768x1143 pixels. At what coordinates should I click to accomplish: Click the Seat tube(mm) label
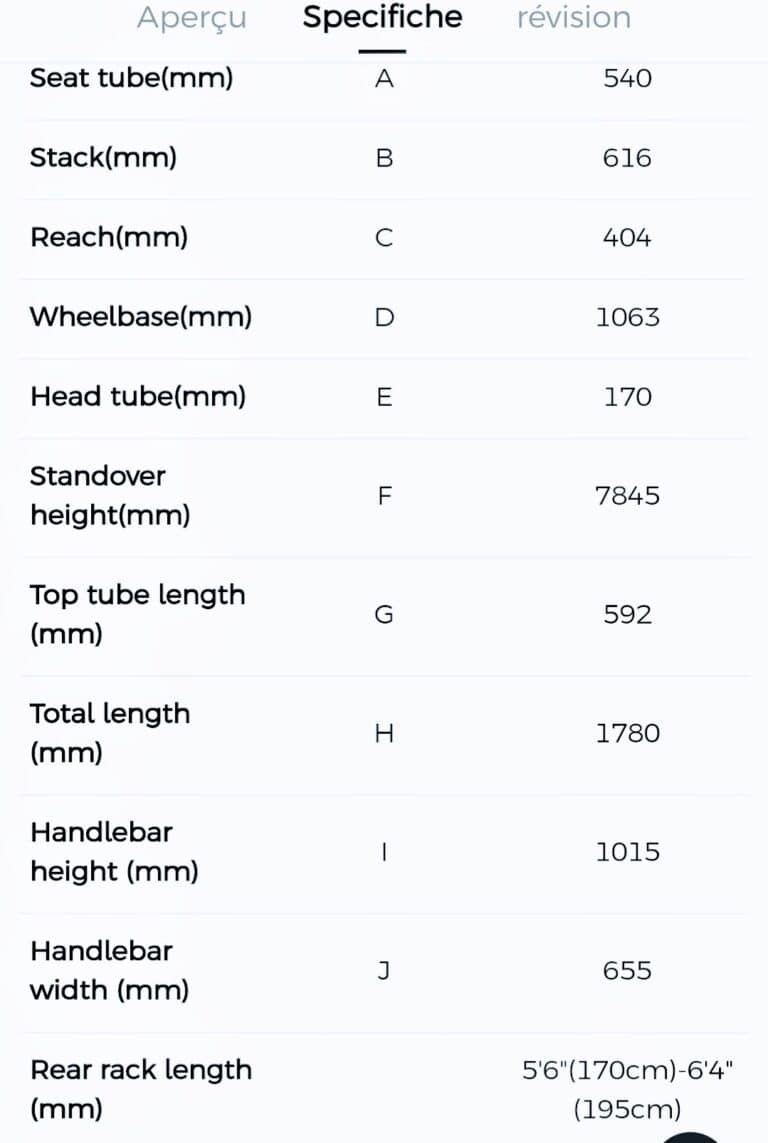click(x=131, y=78)
